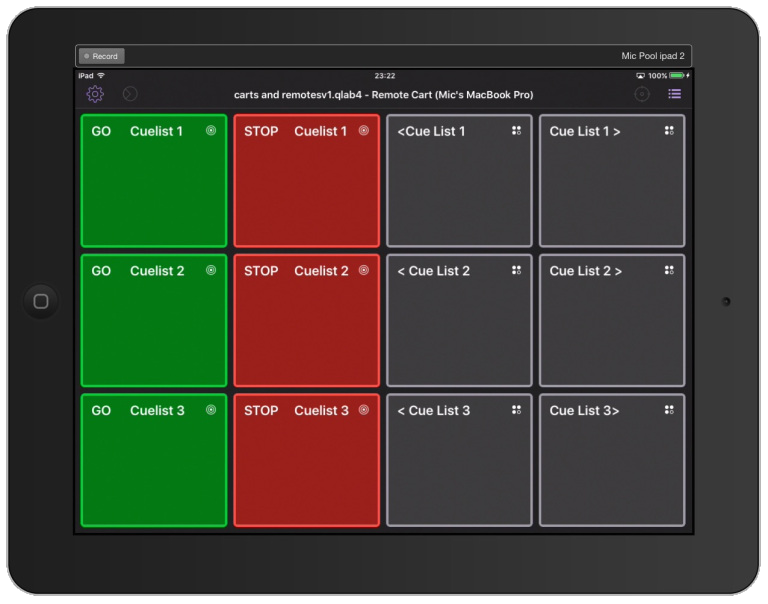Click the group icon on 'Cue List 3>'
The width and height of the screenshot is (768, 604).
tap(669, 410)
